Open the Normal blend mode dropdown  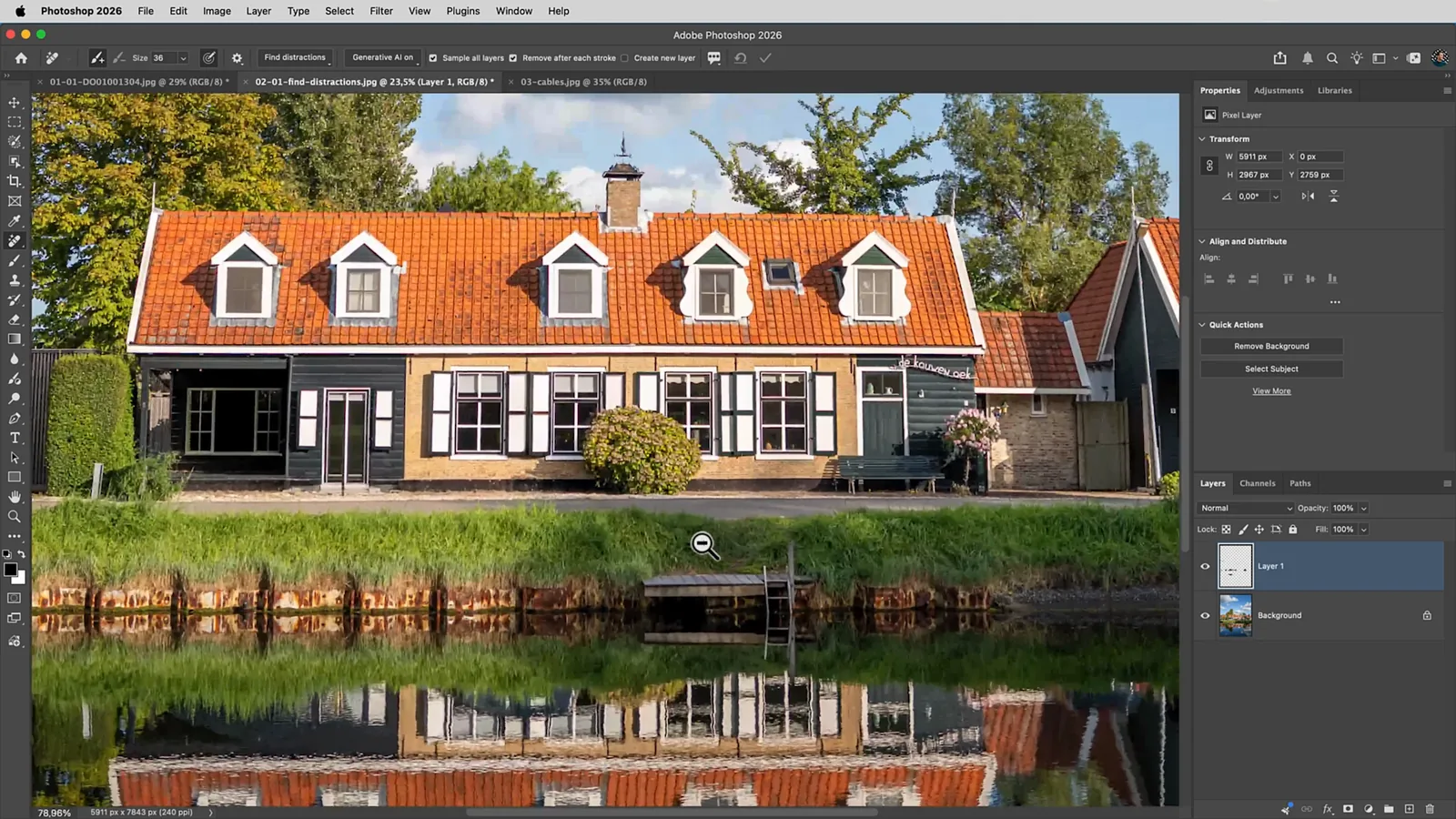coord(1246,508)
